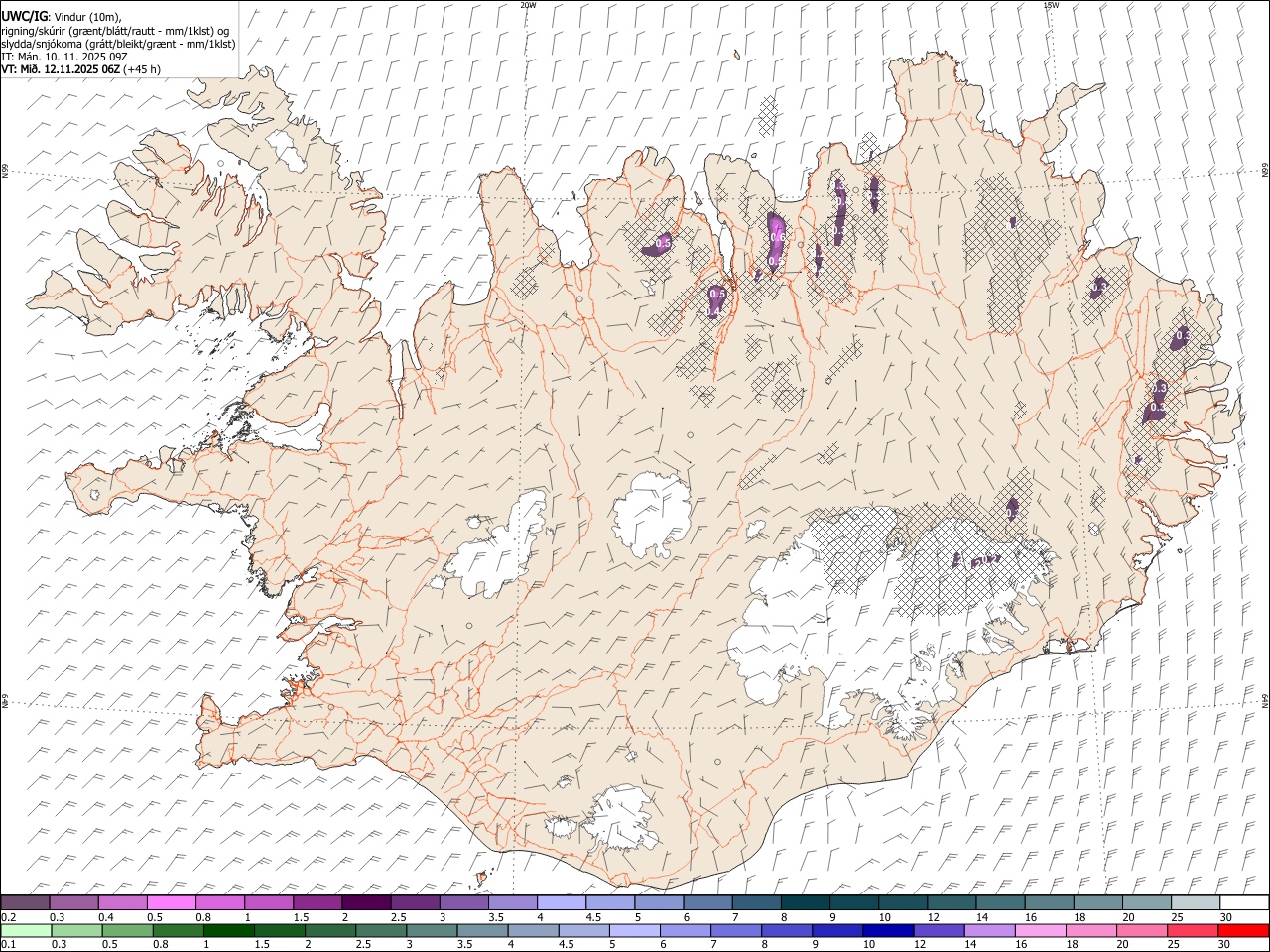The height and width of the screenshot is (952, 1270).
Task: Select the bottom legend swatch between 0.3 and 0.5
Action: tap(76, 930)
